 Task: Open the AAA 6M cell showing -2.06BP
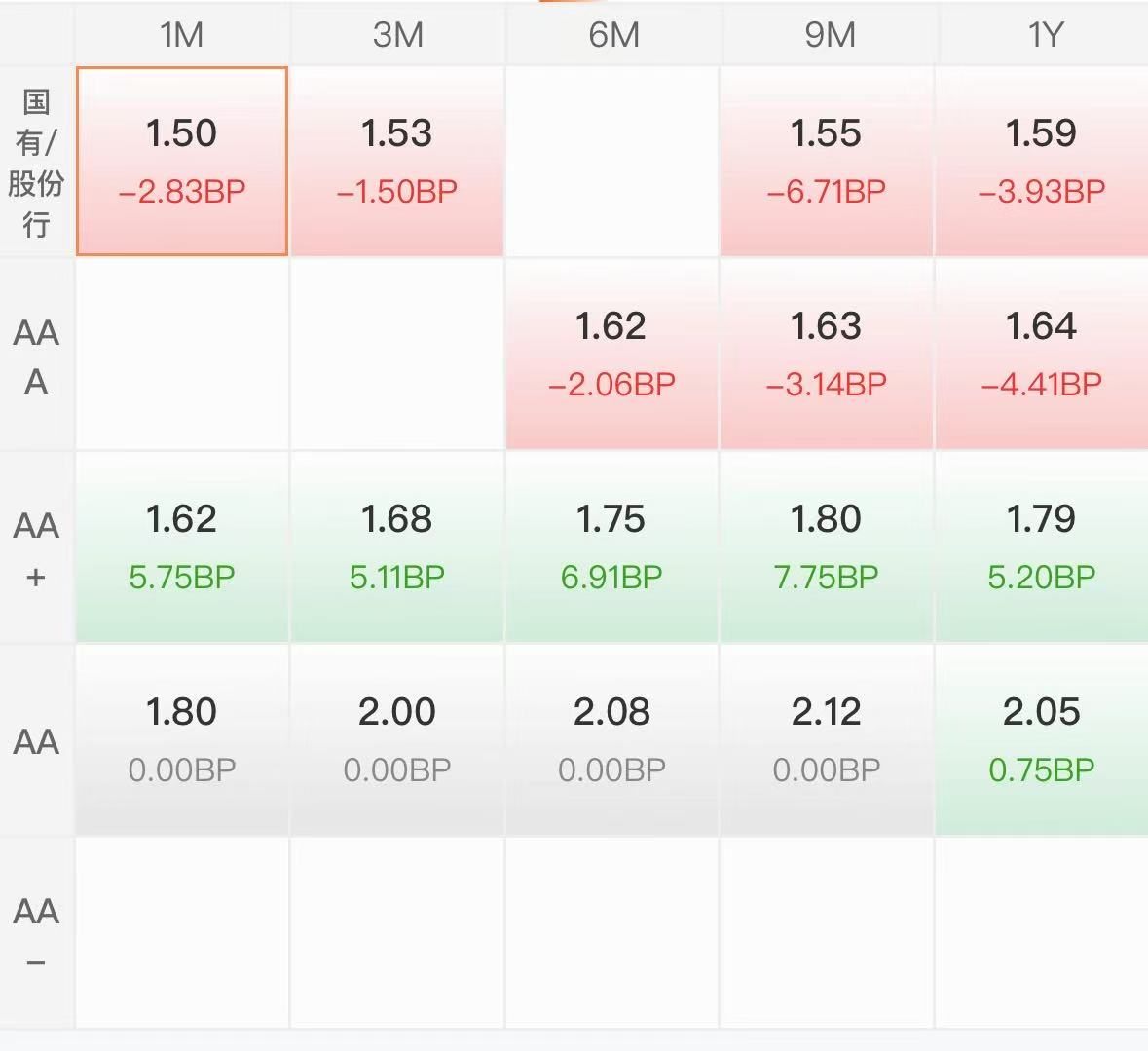click(612, 355)
